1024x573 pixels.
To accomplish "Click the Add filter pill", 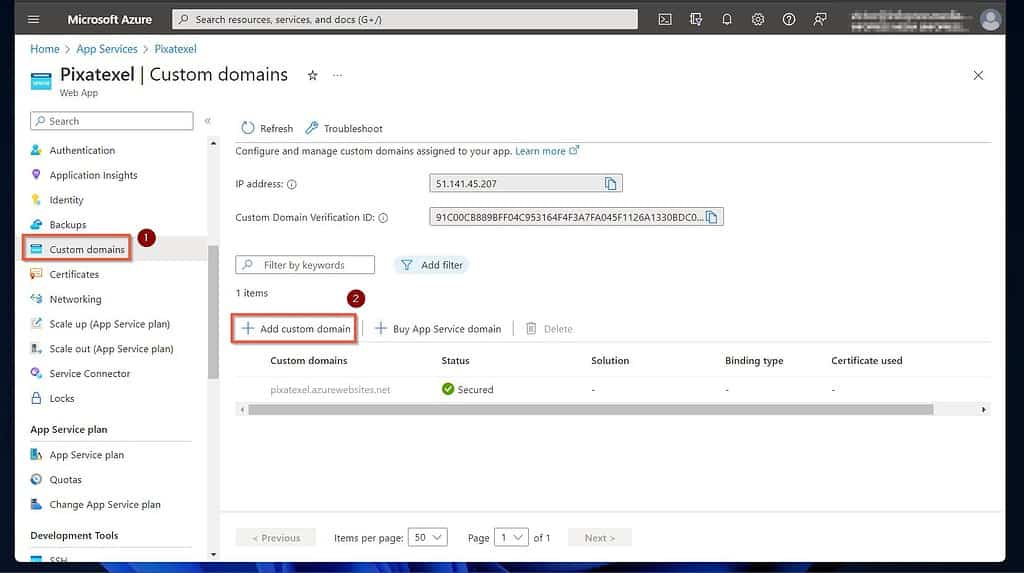I will (x=432, y=265).
